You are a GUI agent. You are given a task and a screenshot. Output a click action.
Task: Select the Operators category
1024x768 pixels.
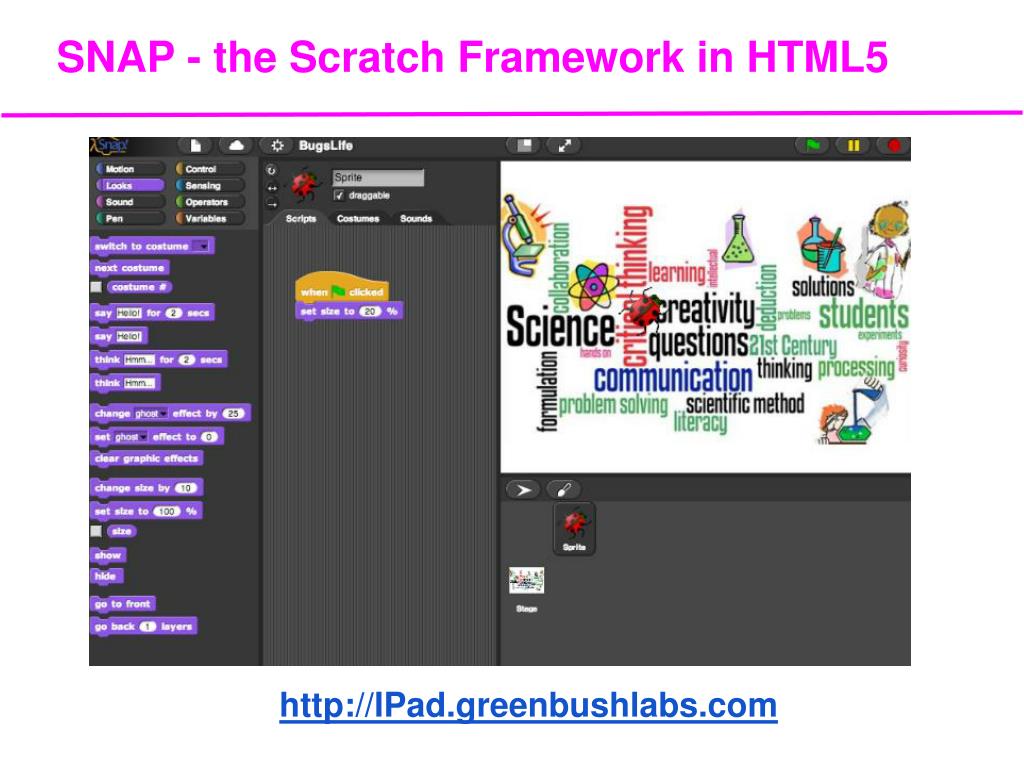tap(209, 202)
